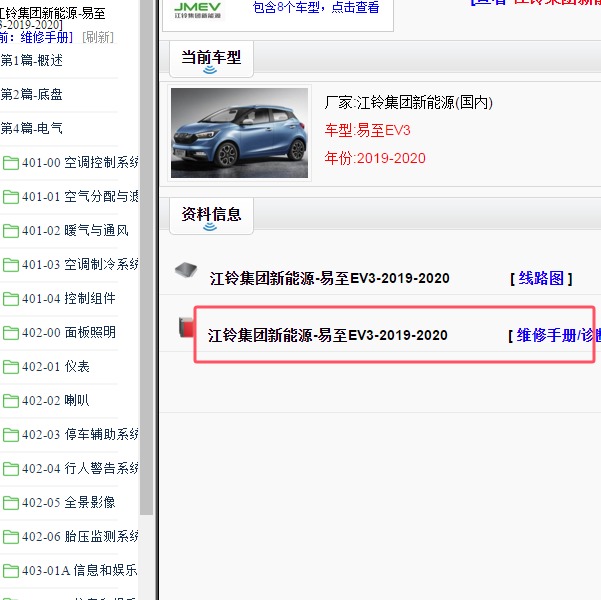Image resolution: width=601 pixels, height=600 pixels.
Task: Open 402-05 全景影像 tree entry
Action: click(69, 502)
